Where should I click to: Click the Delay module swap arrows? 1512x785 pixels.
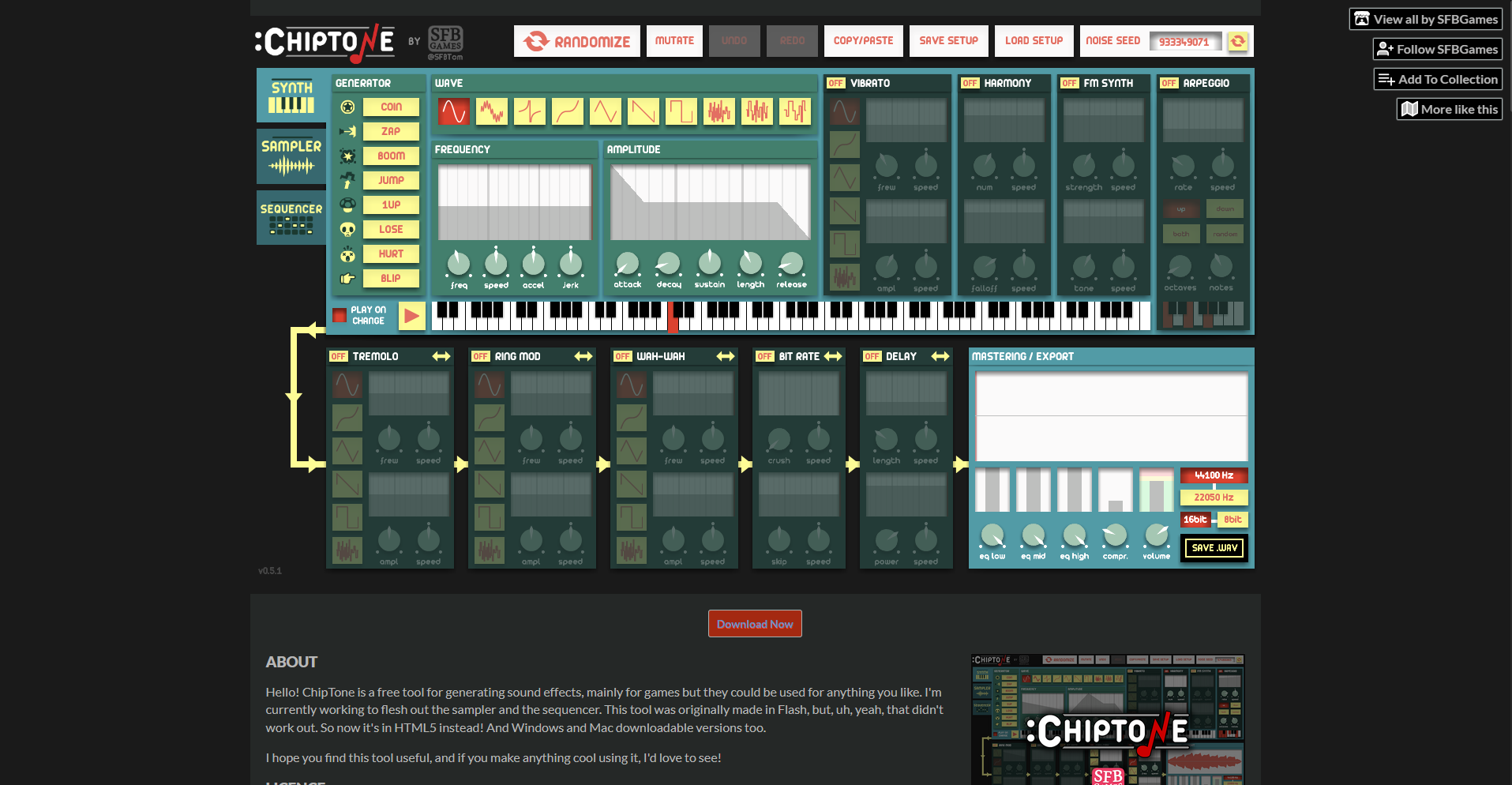[x=940, y=357]
